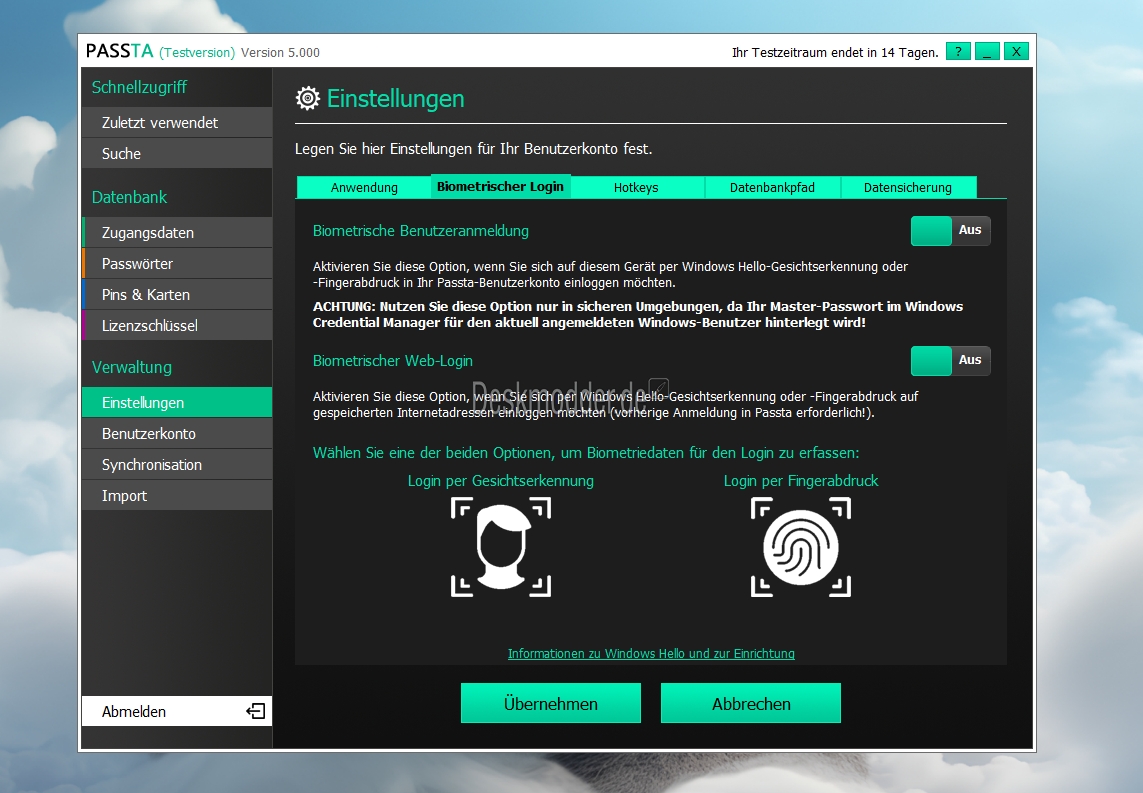Click the Login per Fingerabdruck label
Screen dimensions: 1143x793
(x=800, y=481)
